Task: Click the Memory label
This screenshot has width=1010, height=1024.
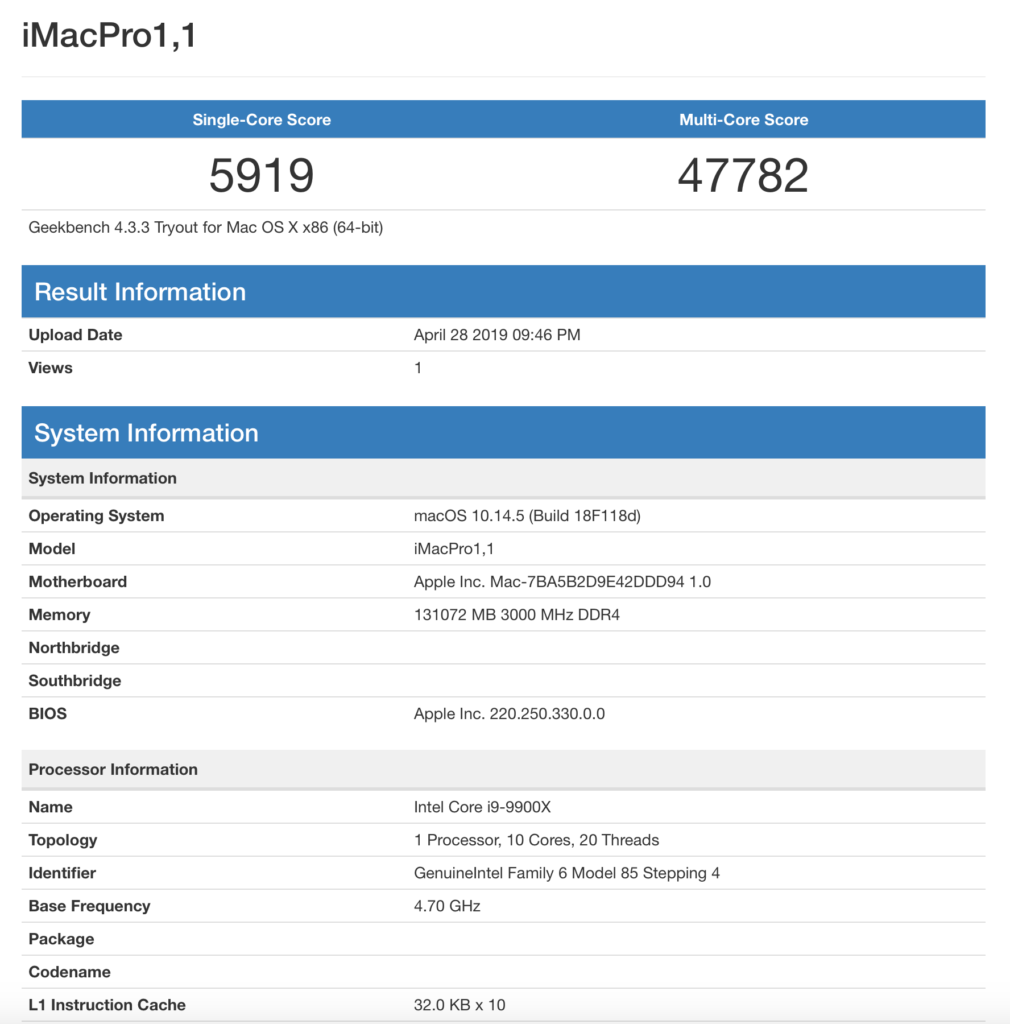Action: [59, 615]
